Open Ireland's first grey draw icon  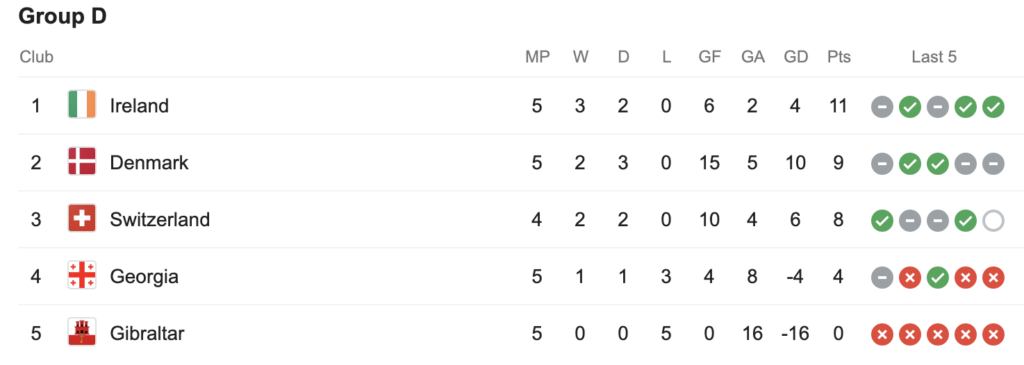coord(882,106)
